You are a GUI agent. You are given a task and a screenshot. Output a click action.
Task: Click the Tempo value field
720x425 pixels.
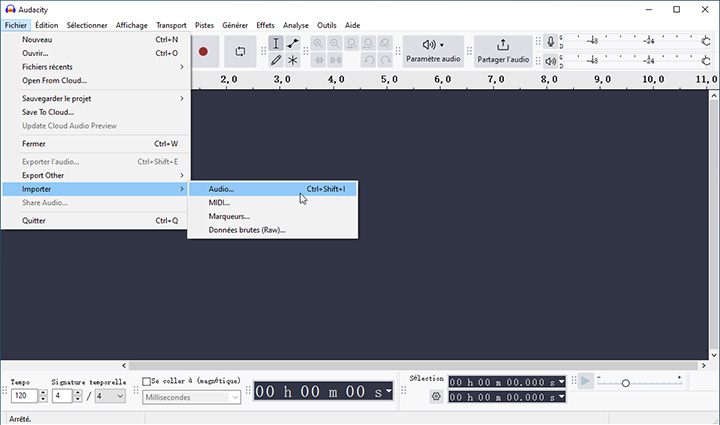[24, 396]
